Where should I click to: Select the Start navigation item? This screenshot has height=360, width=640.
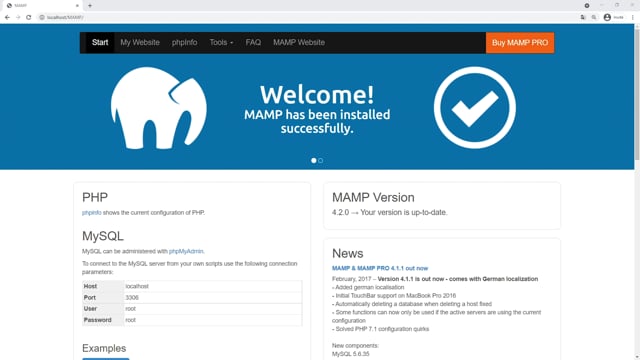(x=100, y=42)
